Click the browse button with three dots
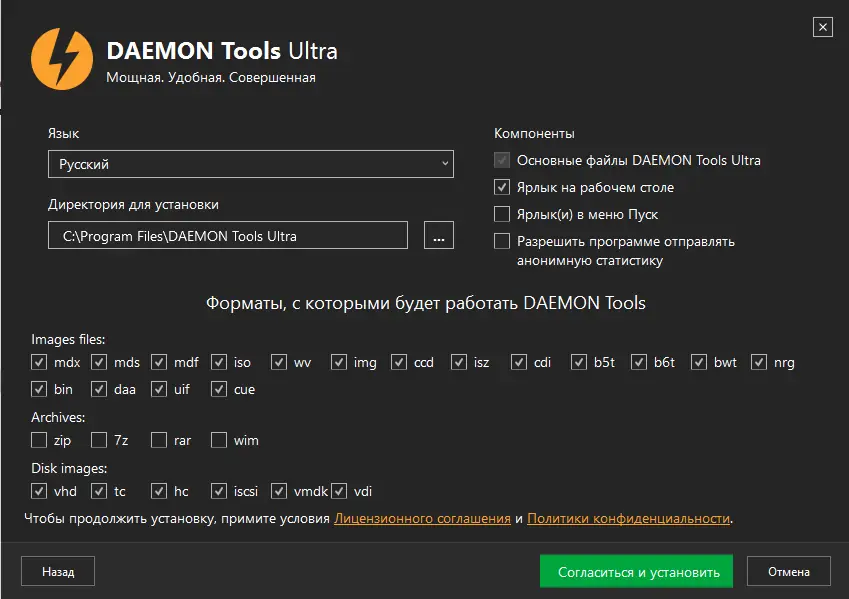 click(x=439, y=236)
